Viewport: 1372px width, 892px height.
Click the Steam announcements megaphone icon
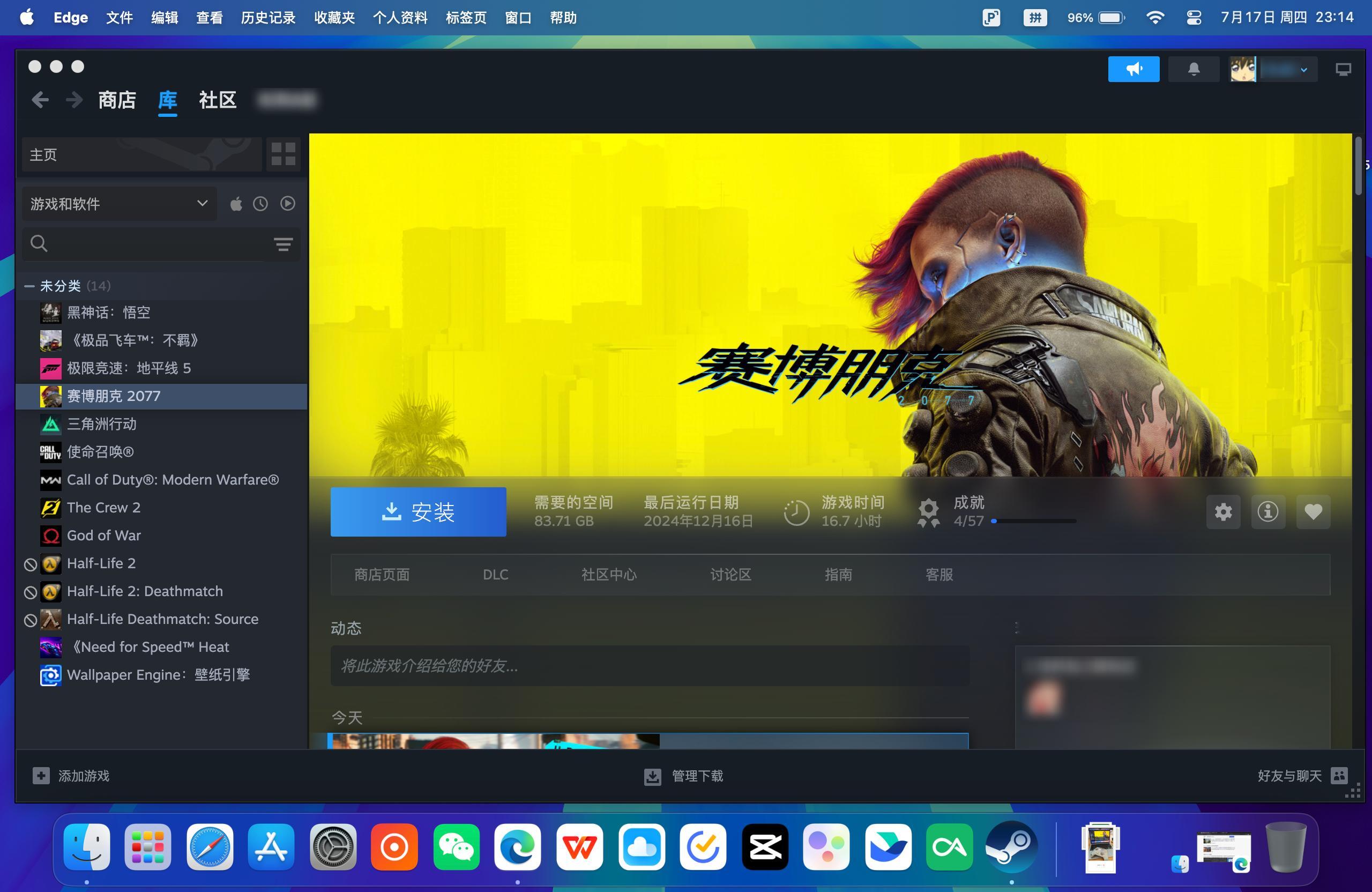tap(1134, 69)
